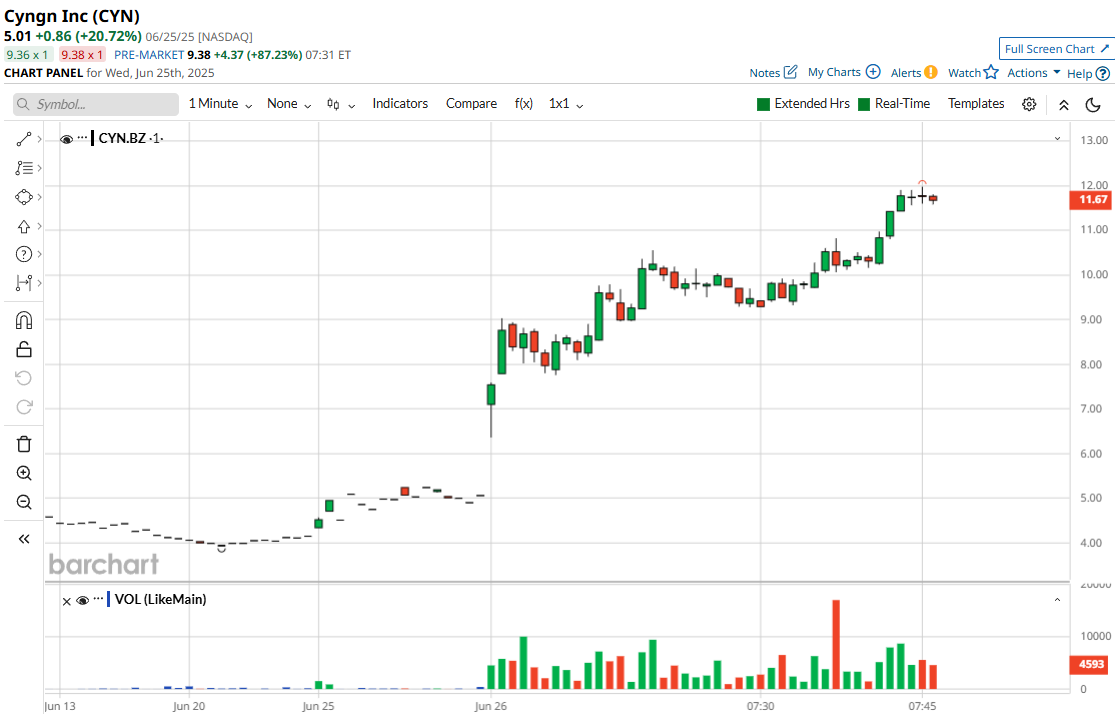Click the Watch link
This screenshot has width=1115, height=714.
(x=964, y=73)
